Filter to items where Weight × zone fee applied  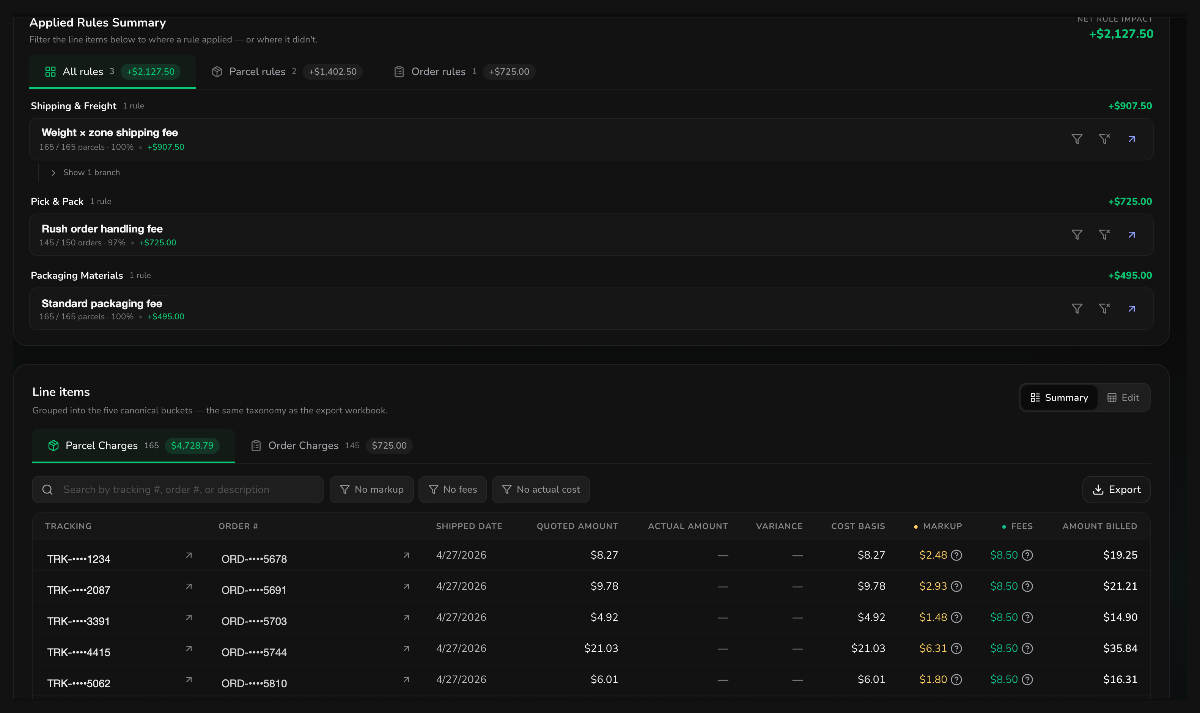(x=1077, y=140)
